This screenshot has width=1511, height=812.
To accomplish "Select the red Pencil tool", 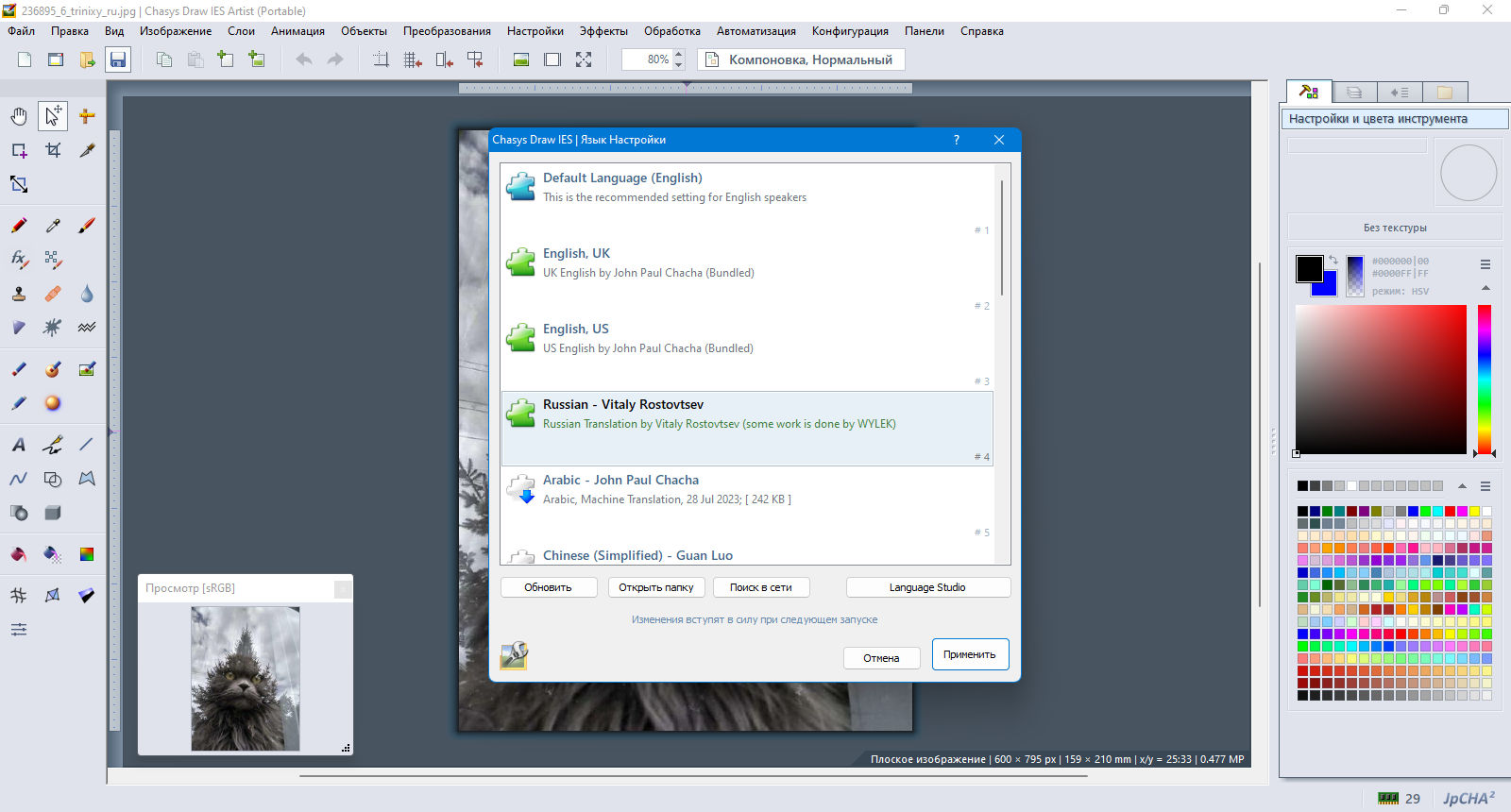I will pos(19,226).
